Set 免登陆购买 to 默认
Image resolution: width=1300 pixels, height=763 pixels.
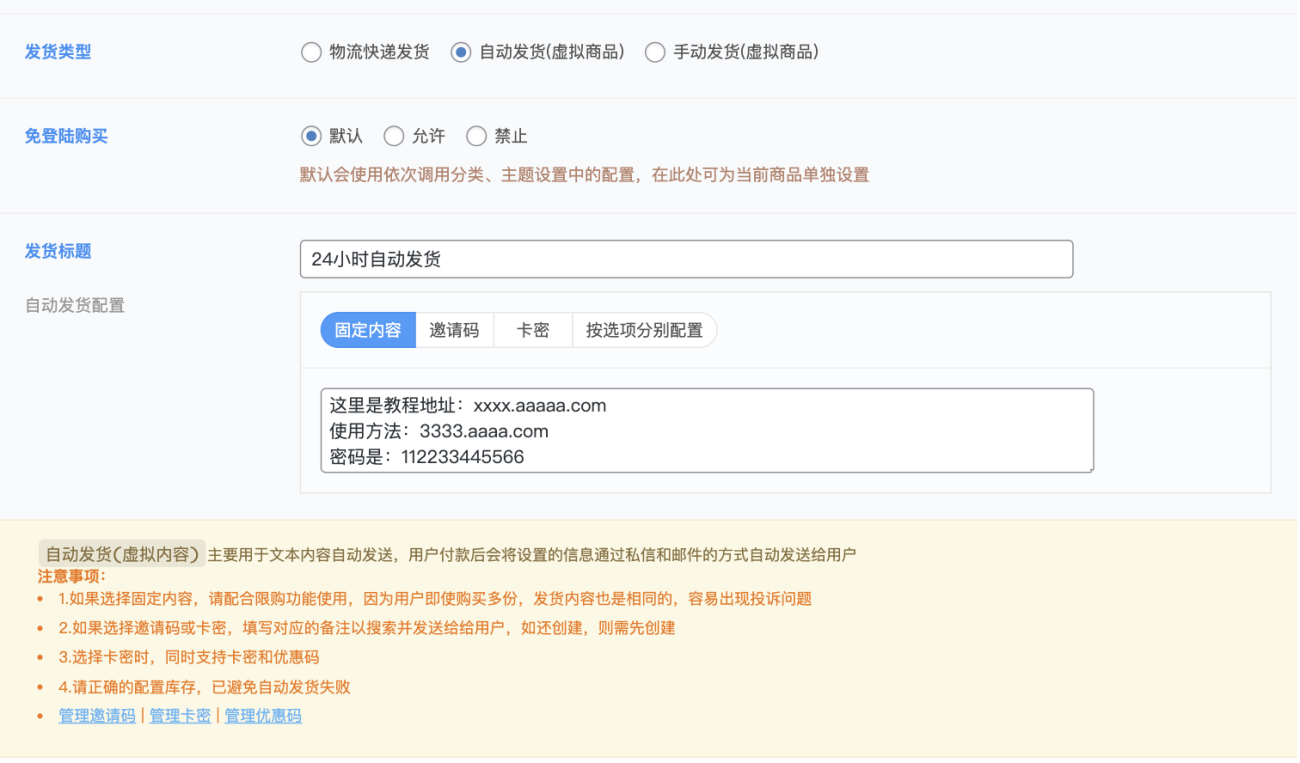[311, 136]
